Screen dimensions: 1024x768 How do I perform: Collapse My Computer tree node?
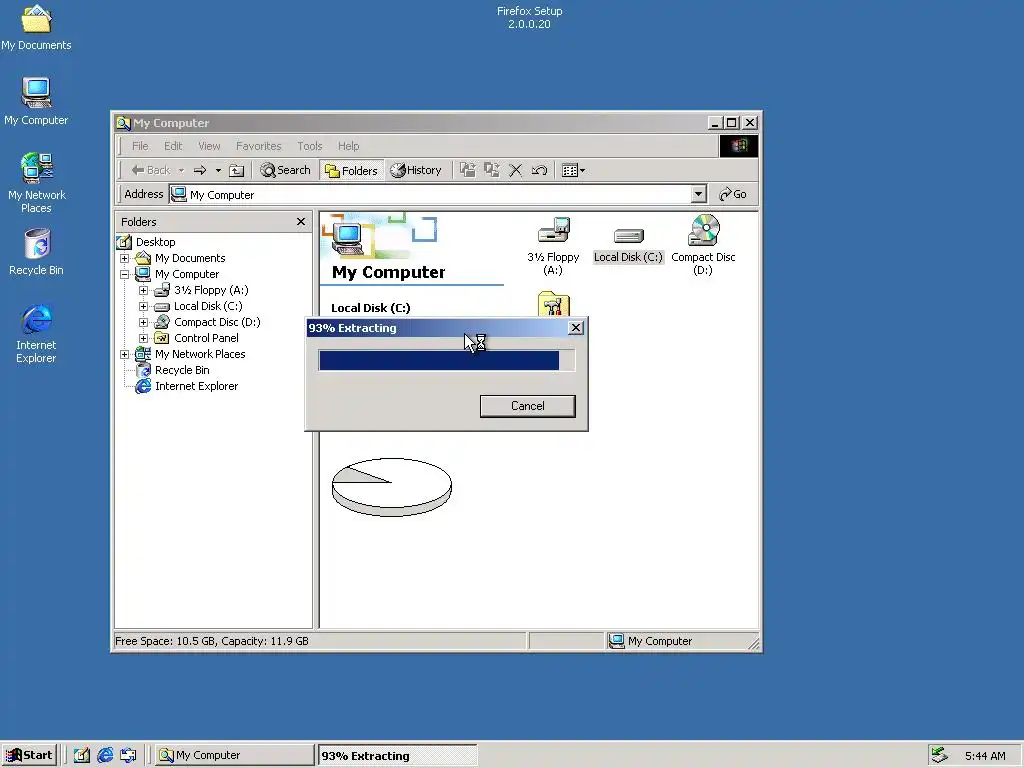coord(125,274)
